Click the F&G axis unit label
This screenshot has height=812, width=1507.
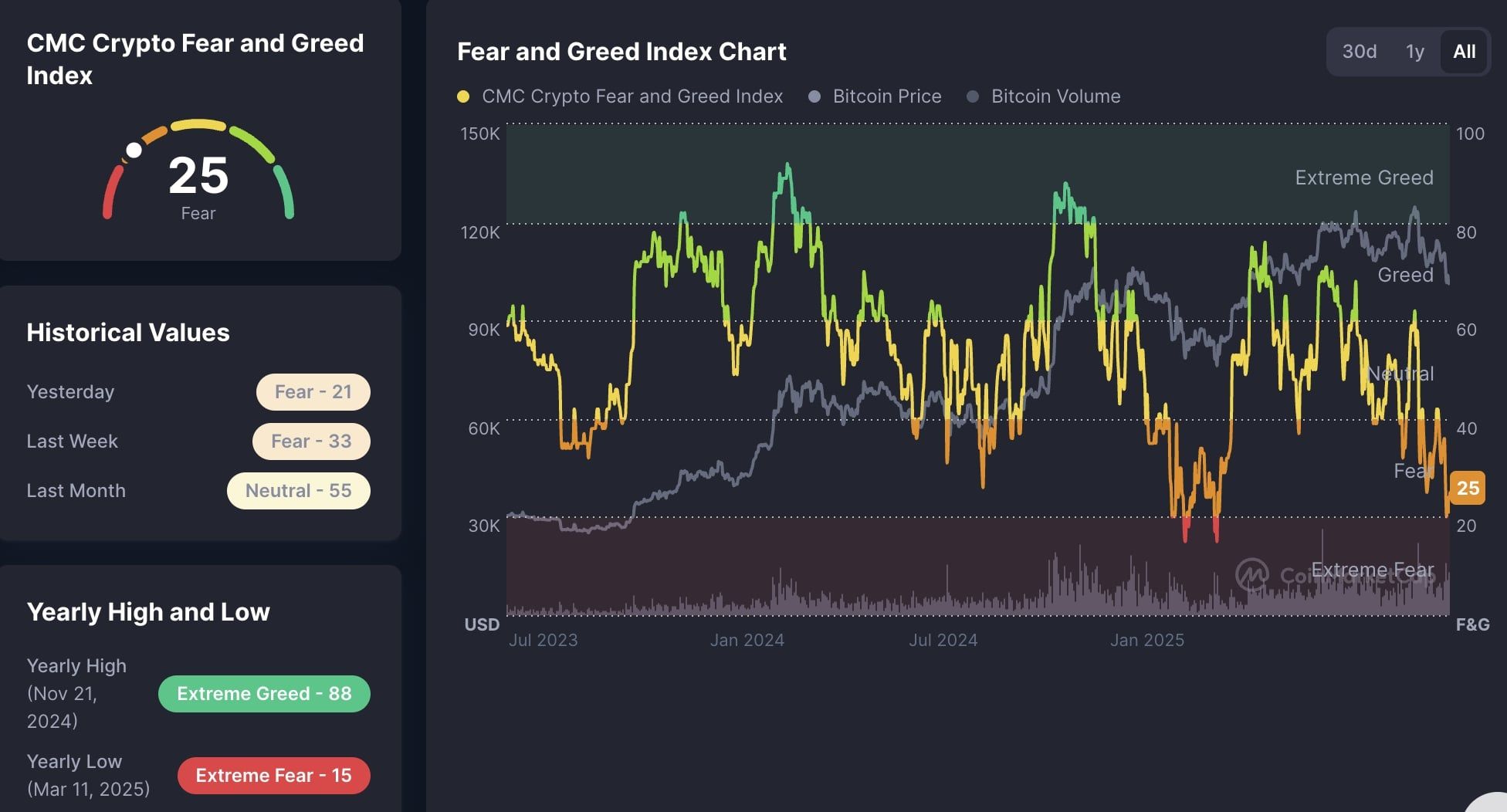[x=1473, y=624]
